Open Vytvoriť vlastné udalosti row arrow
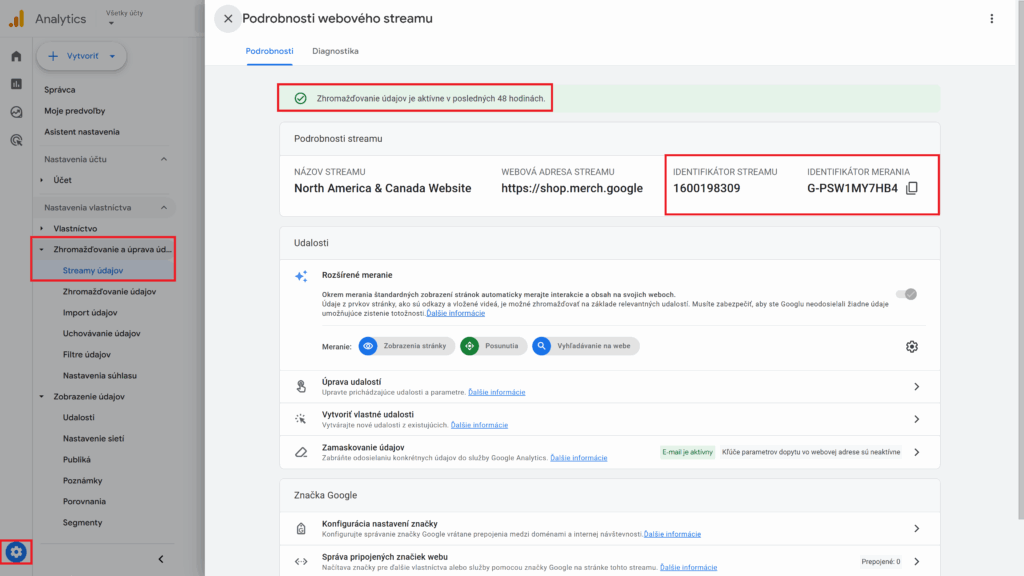1024x576 pixels. (917, 419)
